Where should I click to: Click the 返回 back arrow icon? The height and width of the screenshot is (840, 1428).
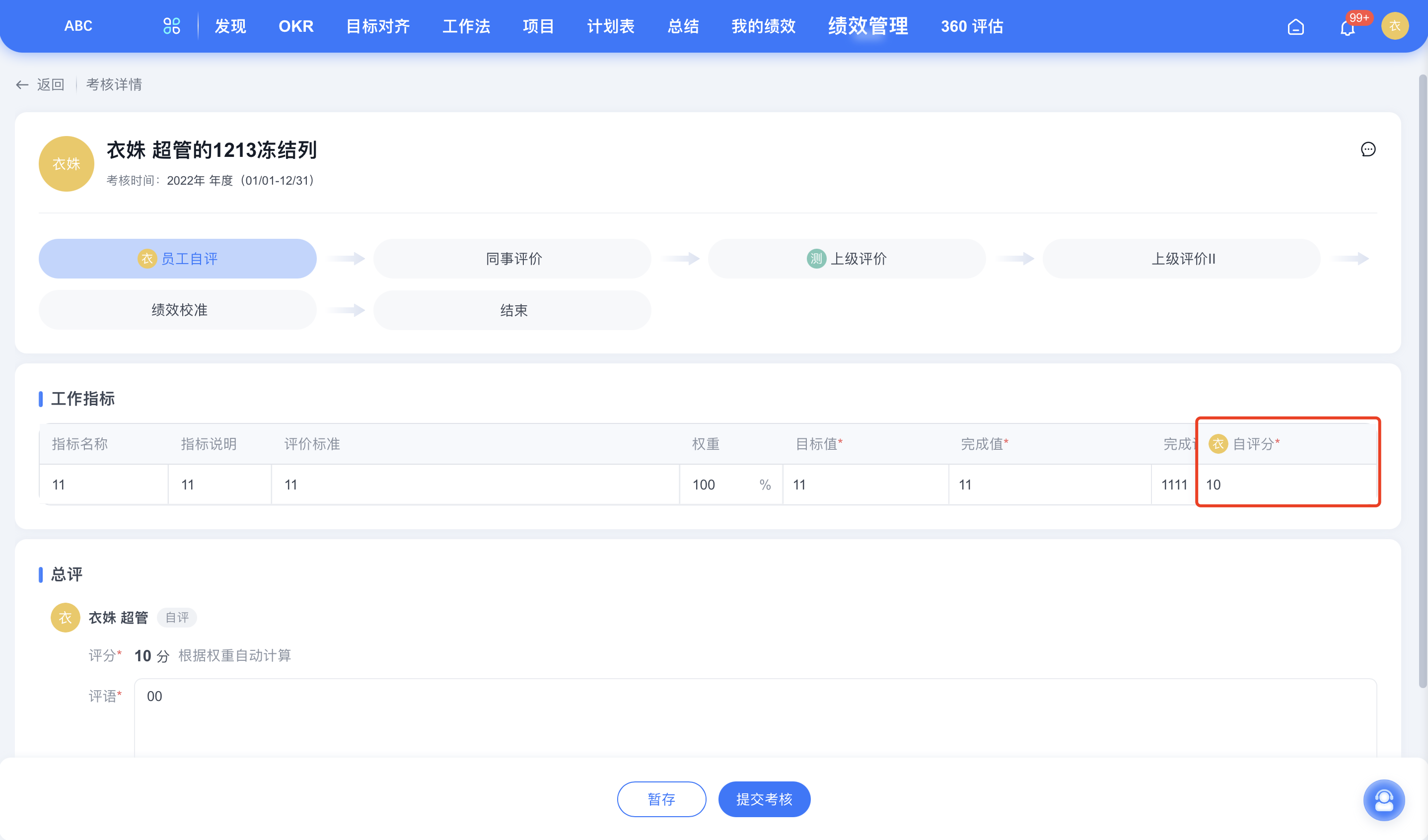[21, 84]
